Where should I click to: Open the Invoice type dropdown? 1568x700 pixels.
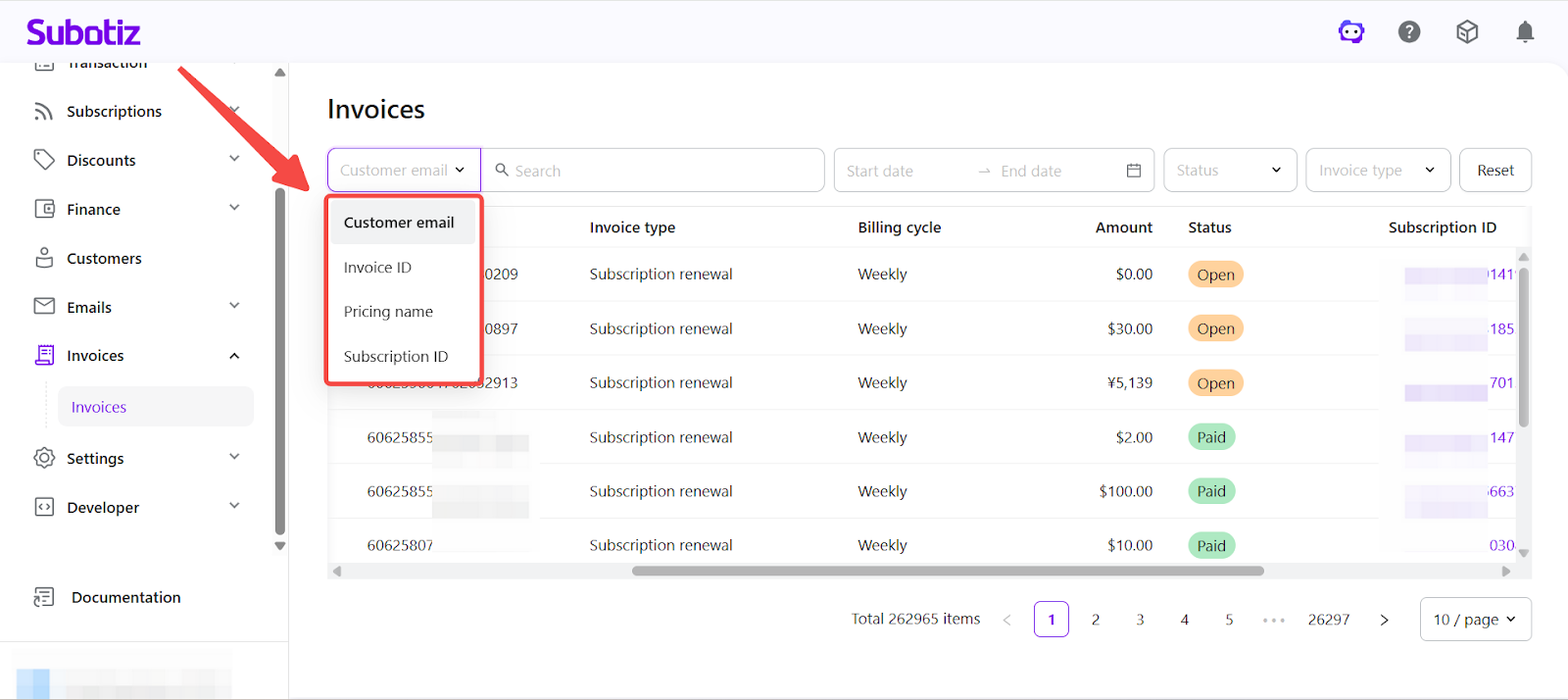1377,171
